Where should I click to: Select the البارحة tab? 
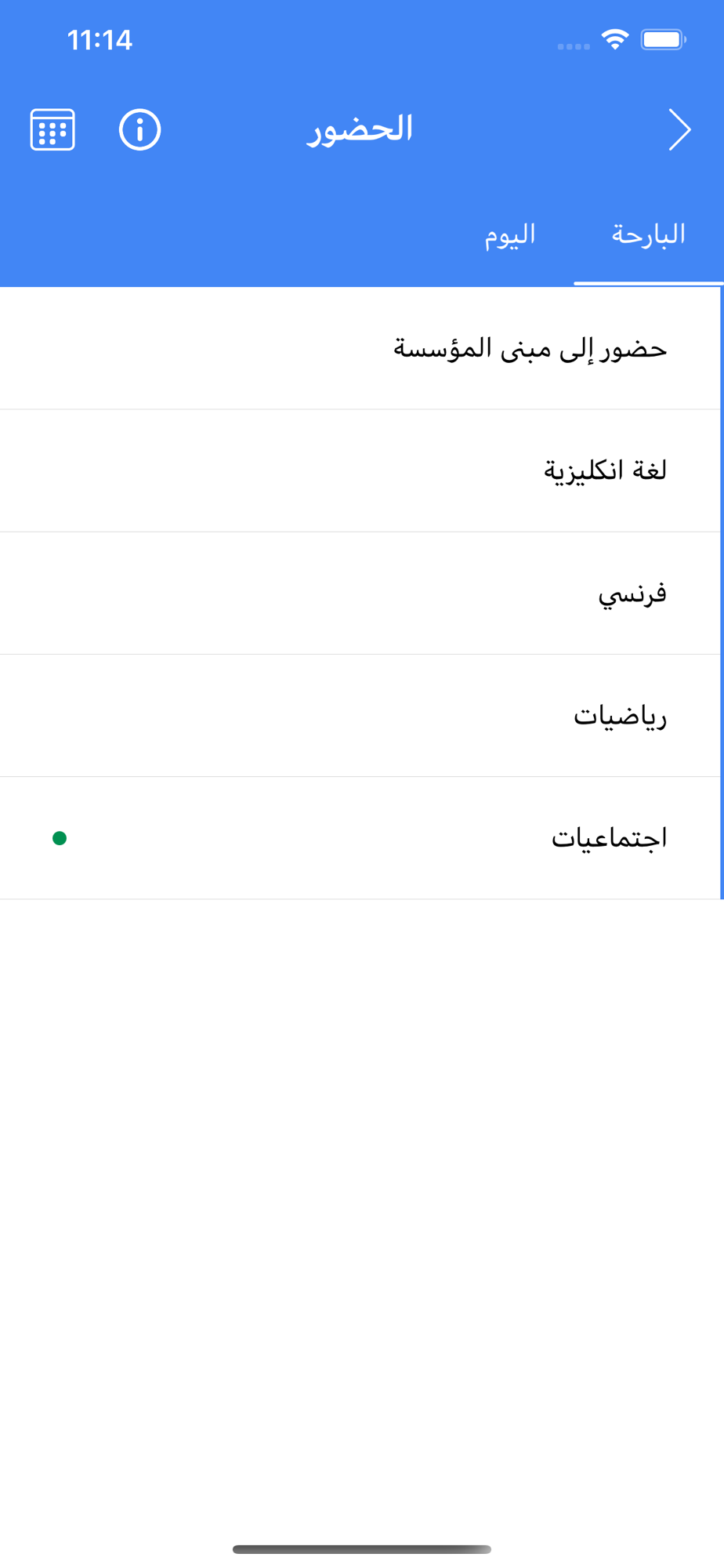click(x=648, y=234)
